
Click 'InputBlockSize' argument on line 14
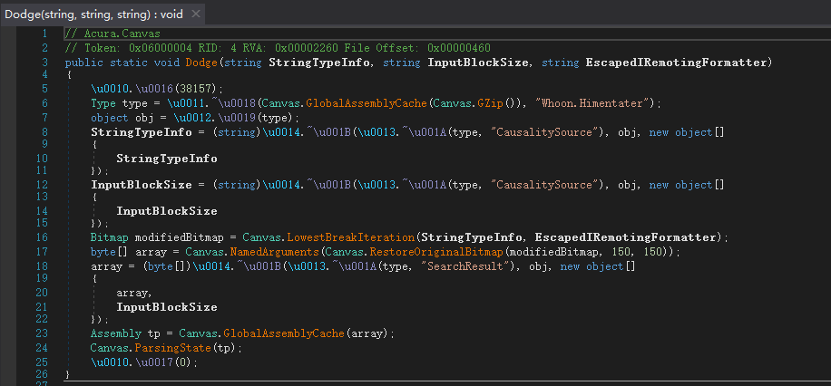click(167, 211)
